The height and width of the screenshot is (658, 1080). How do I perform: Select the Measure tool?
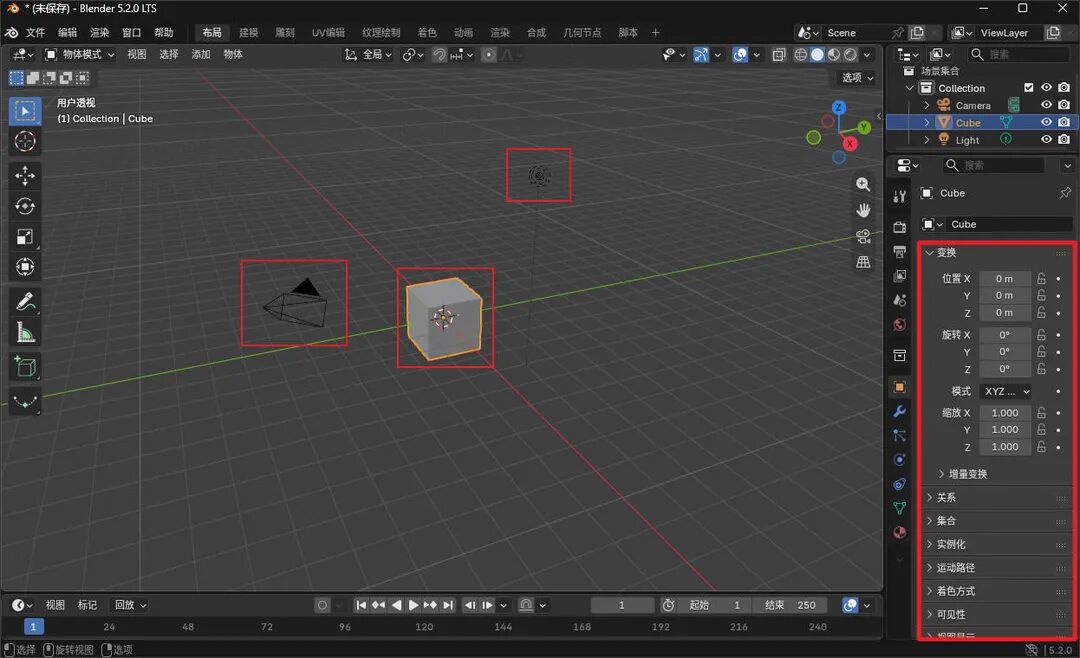tap(25, 331)
